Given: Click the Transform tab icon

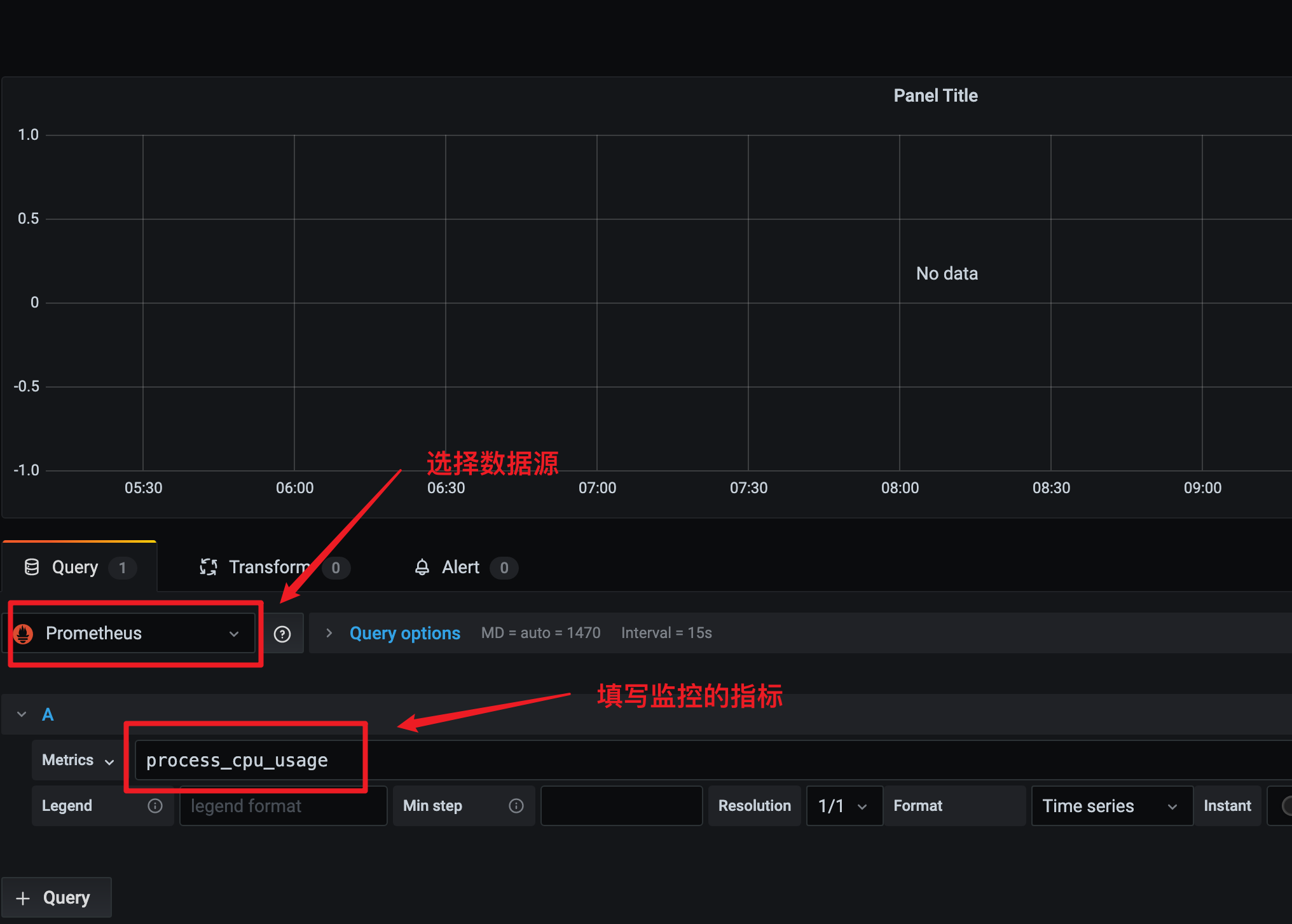Looking at the screenshot, I should click(209, 567).
